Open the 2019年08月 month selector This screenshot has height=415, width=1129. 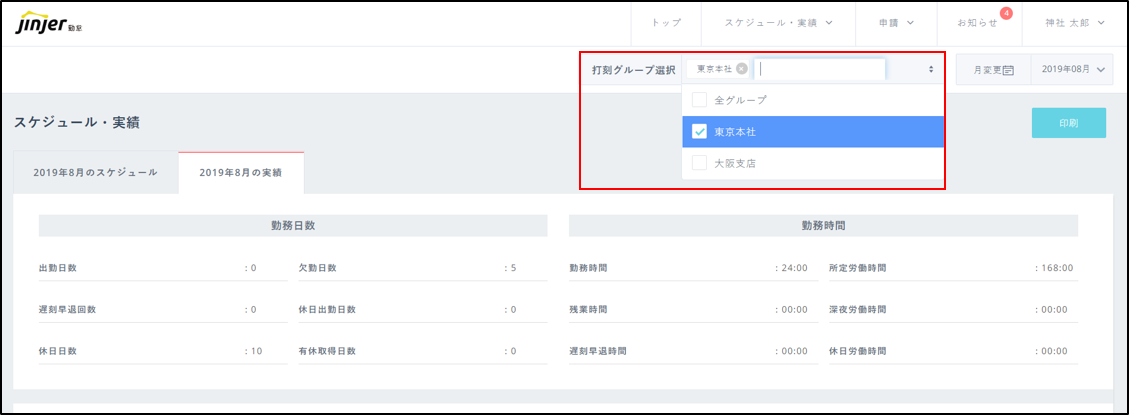click(1071, 69)
